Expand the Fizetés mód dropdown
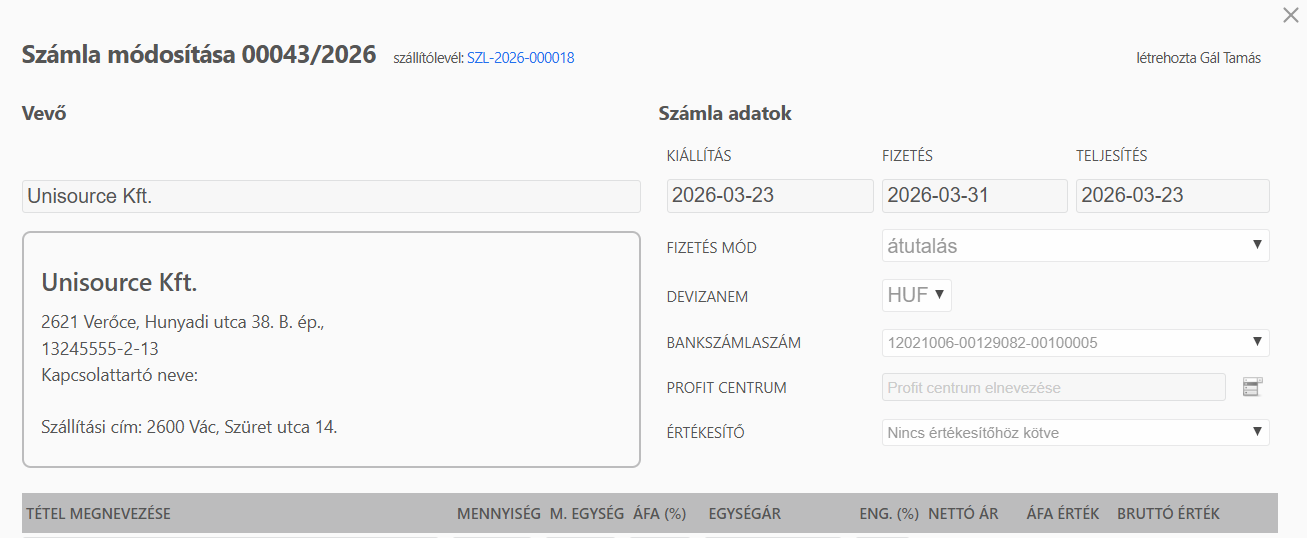1307x538 pixels. pos(1075,246)
